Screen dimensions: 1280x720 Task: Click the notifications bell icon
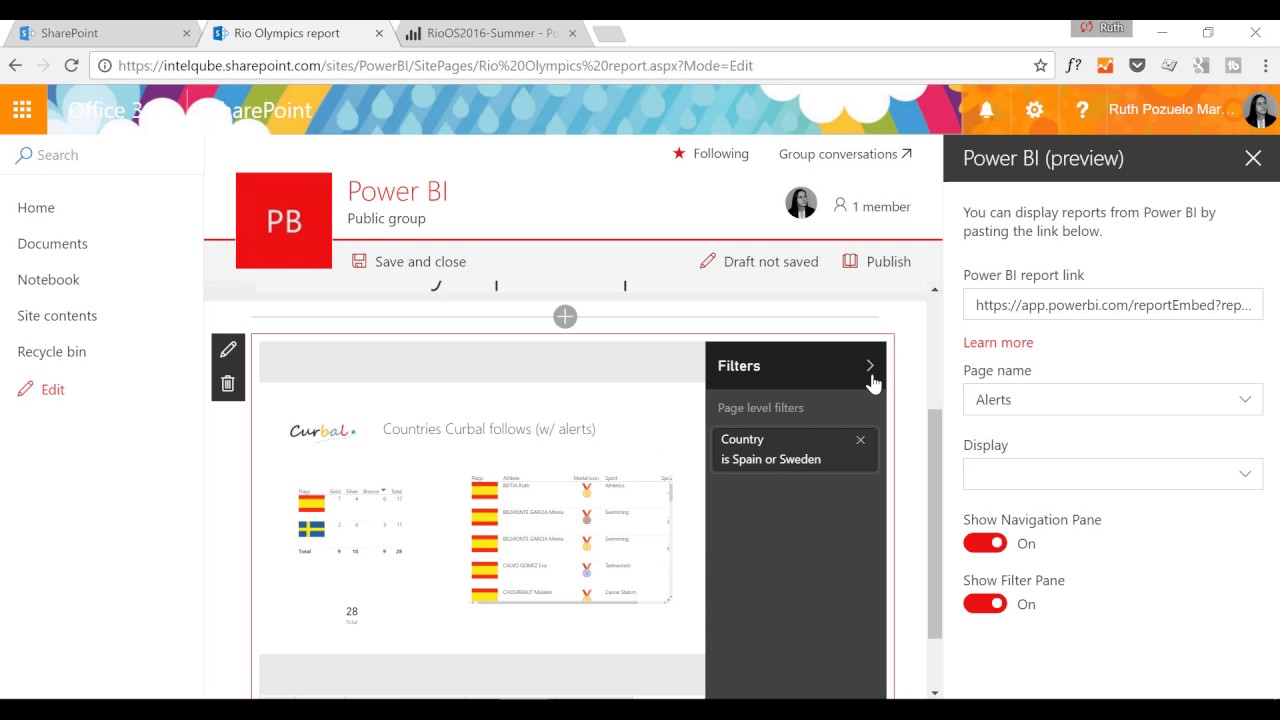point(986,110)
